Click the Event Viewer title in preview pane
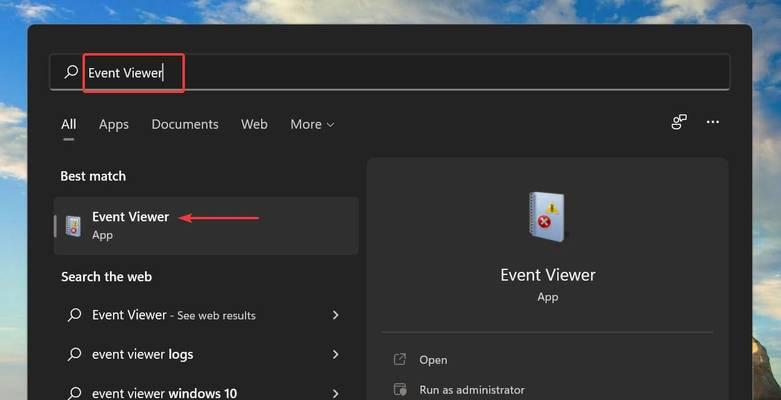The width and height of the screenshot is (781, 400). 548,275
